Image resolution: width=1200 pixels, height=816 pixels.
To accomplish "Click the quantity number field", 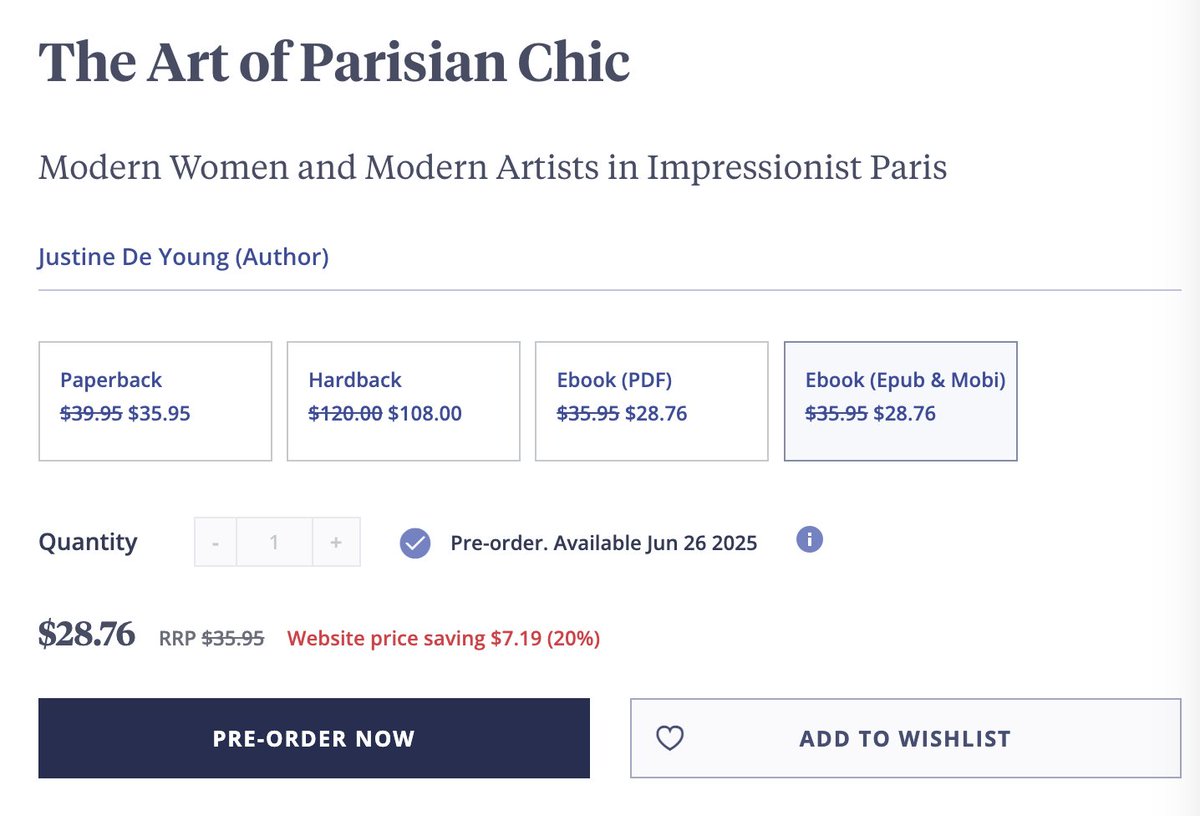I will click(274, 542).
